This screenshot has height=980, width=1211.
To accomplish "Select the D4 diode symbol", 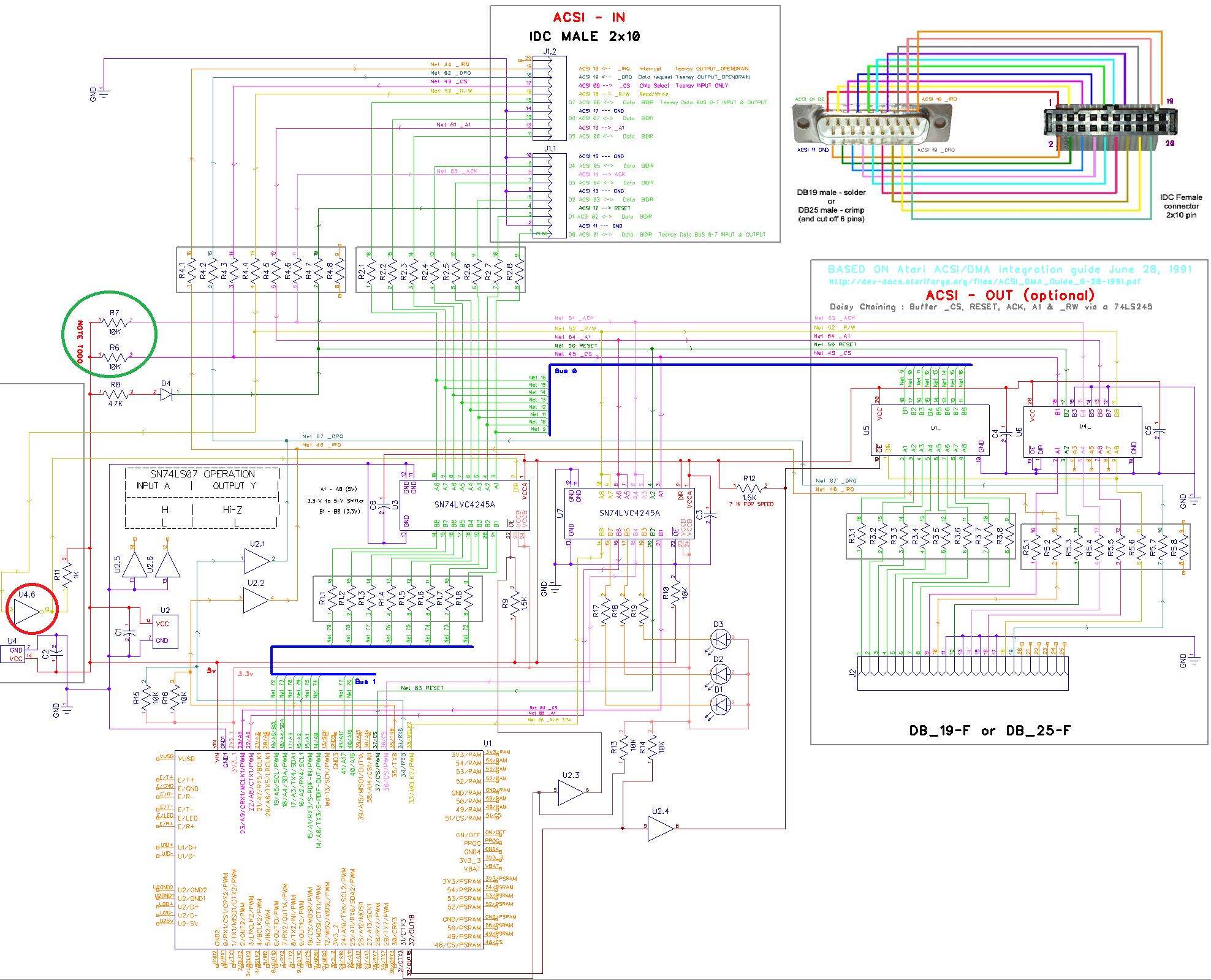I will click(x=166, y=394).
